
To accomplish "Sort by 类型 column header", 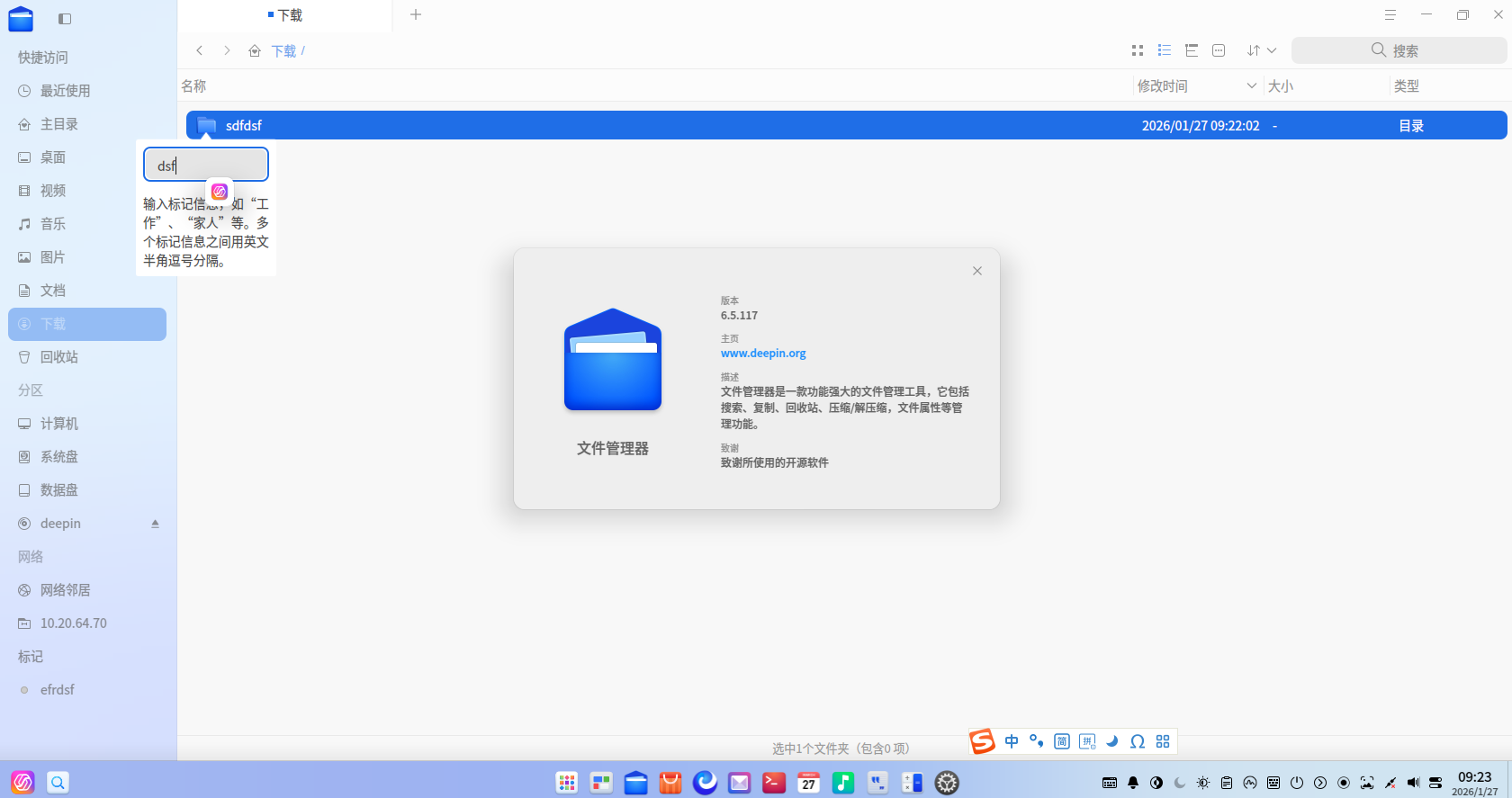I will pos(1407,86).
